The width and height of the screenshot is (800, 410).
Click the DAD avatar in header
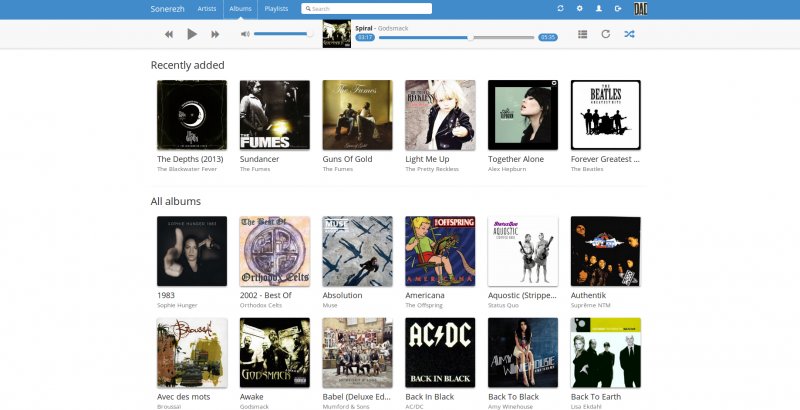[640, 9]
